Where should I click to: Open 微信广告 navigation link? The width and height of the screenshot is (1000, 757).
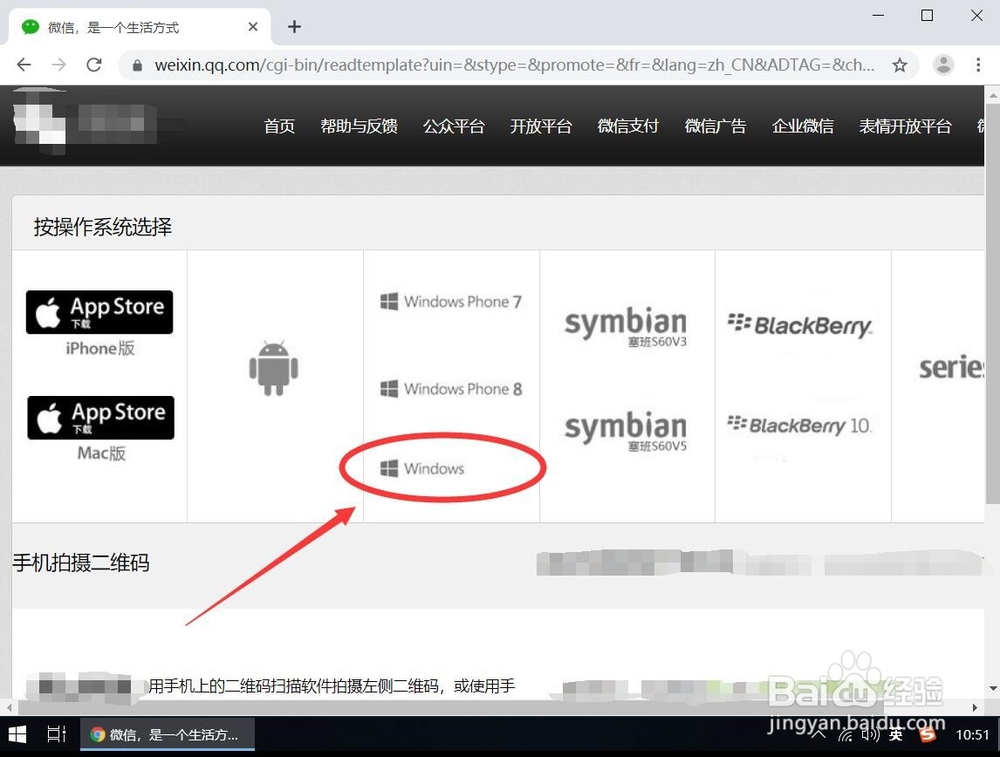(x=715, y=126)
